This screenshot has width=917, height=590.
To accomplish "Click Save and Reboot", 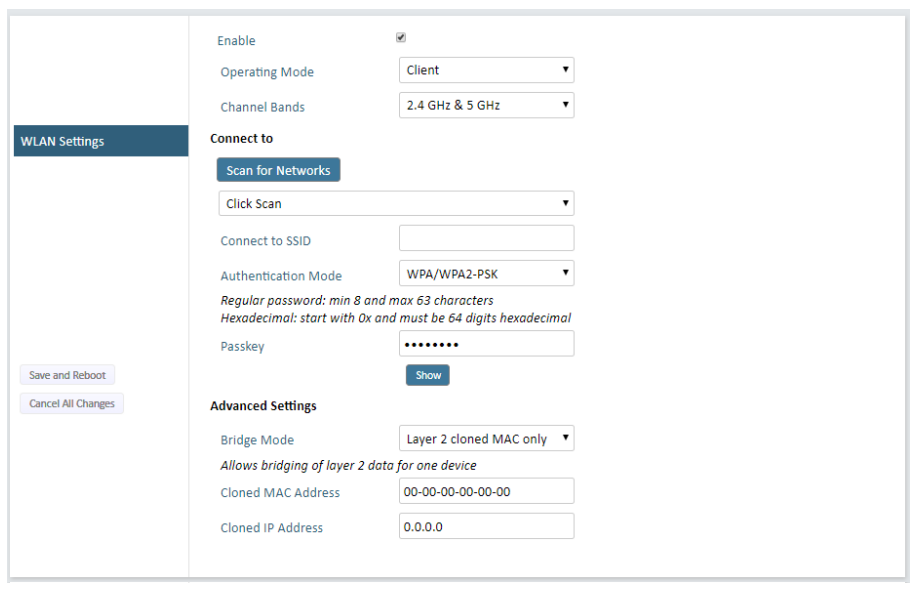I will tap(67, 375).
